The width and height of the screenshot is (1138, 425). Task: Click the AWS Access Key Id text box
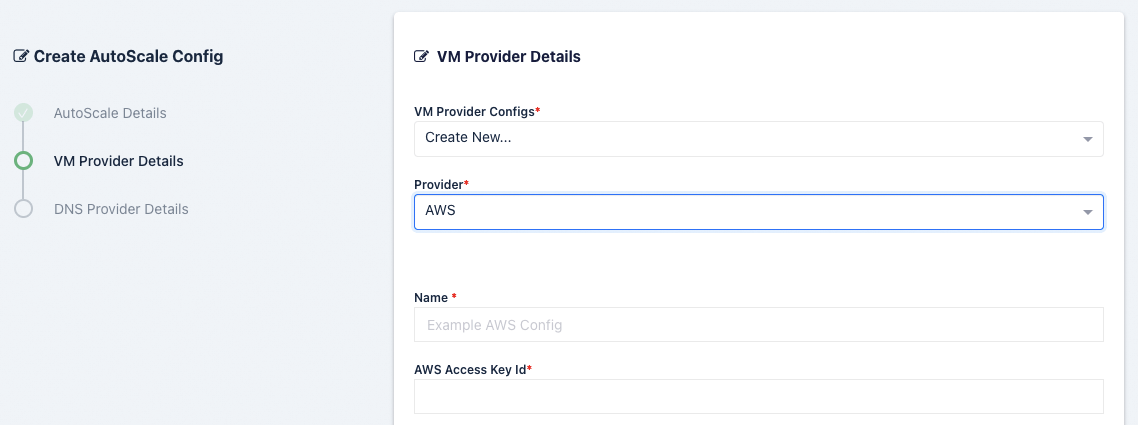pos(758,396)
